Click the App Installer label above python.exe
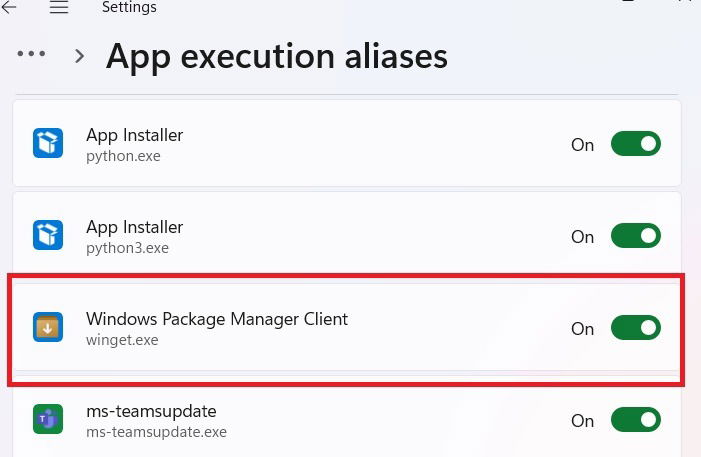Screen dimensions: 701x457 coord(134,135)
